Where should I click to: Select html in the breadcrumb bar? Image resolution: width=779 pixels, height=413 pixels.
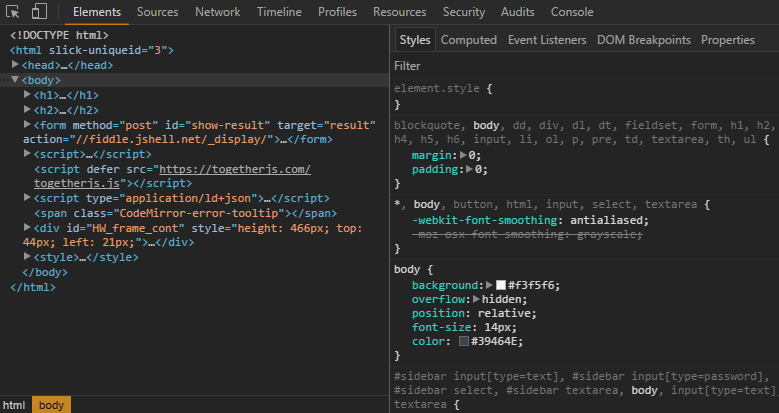click(14, 405)
